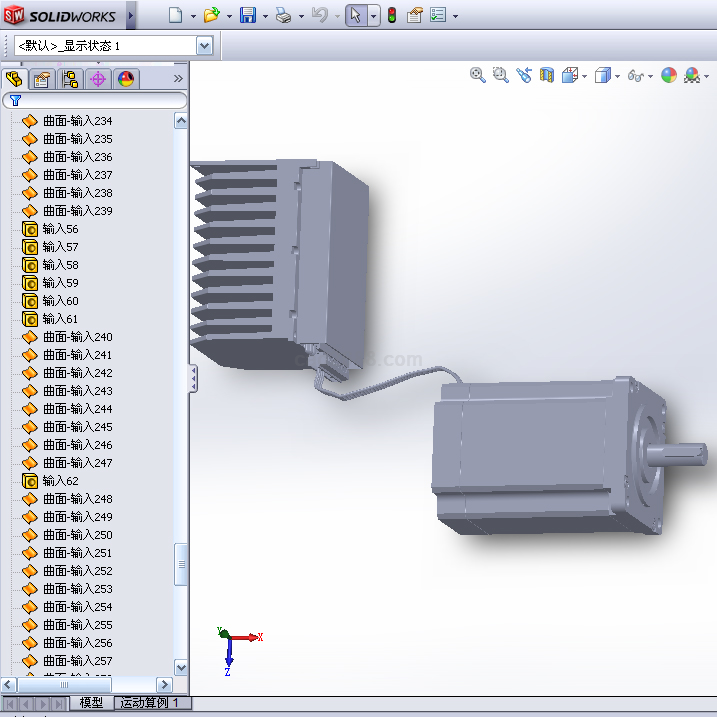
Task: Collapse the feature tree panel handle
Action: pyautogui.click(x=193, y=378)
